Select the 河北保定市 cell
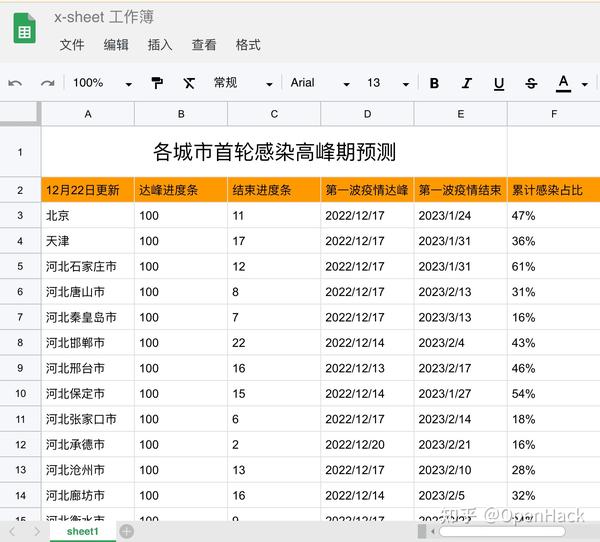Screen dimensions: 600x542 pos(88,393)
